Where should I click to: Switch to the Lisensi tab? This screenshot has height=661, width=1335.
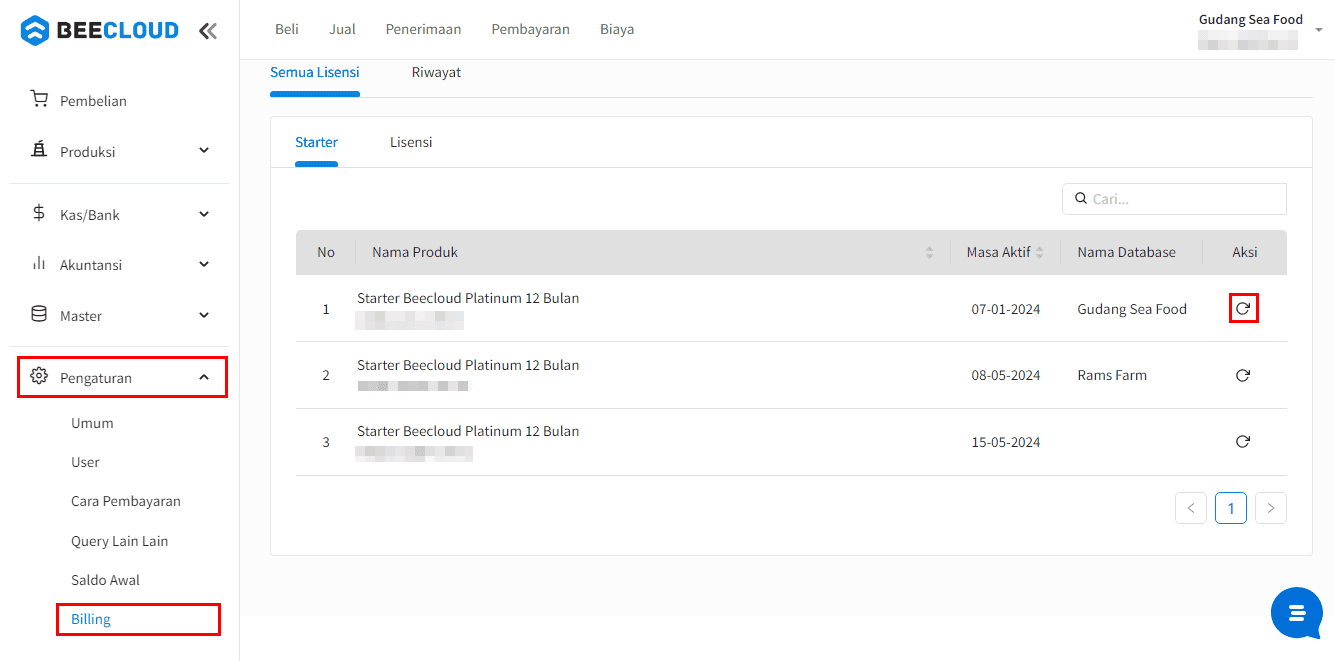[x=411, y=142]
